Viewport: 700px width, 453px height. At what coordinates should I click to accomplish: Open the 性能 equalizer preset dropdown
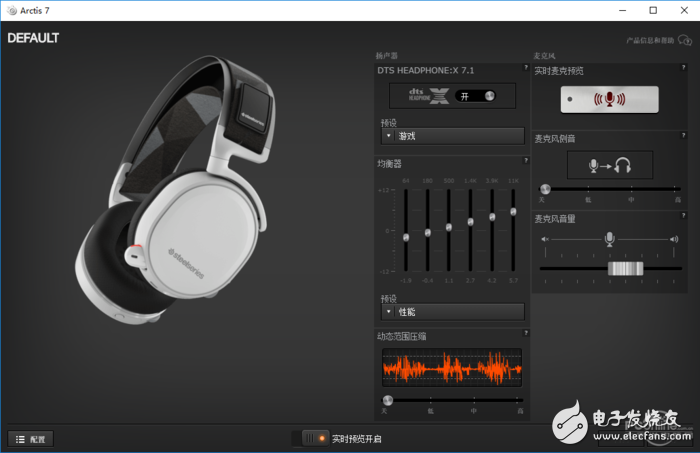452,312
